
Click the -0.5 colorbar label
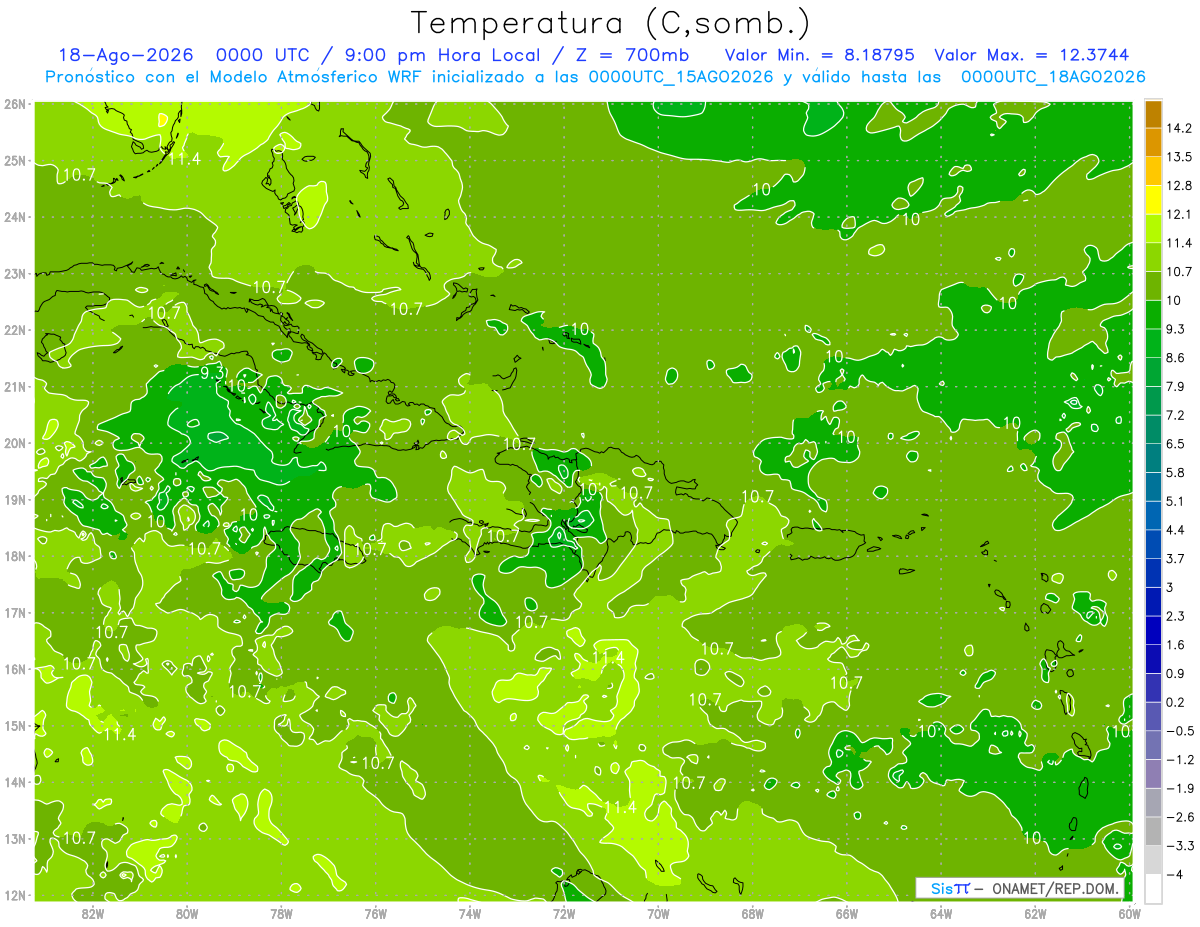pyautogui.click(x=1179, y=731)
